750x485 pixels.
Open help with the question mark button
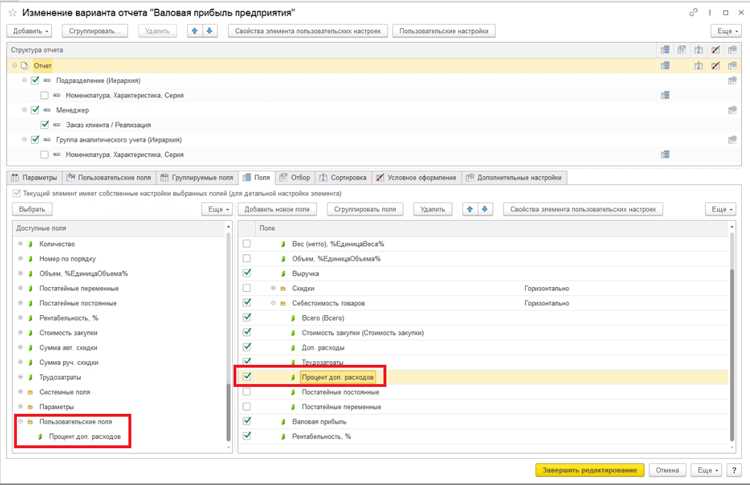click(x=734, y=470)
